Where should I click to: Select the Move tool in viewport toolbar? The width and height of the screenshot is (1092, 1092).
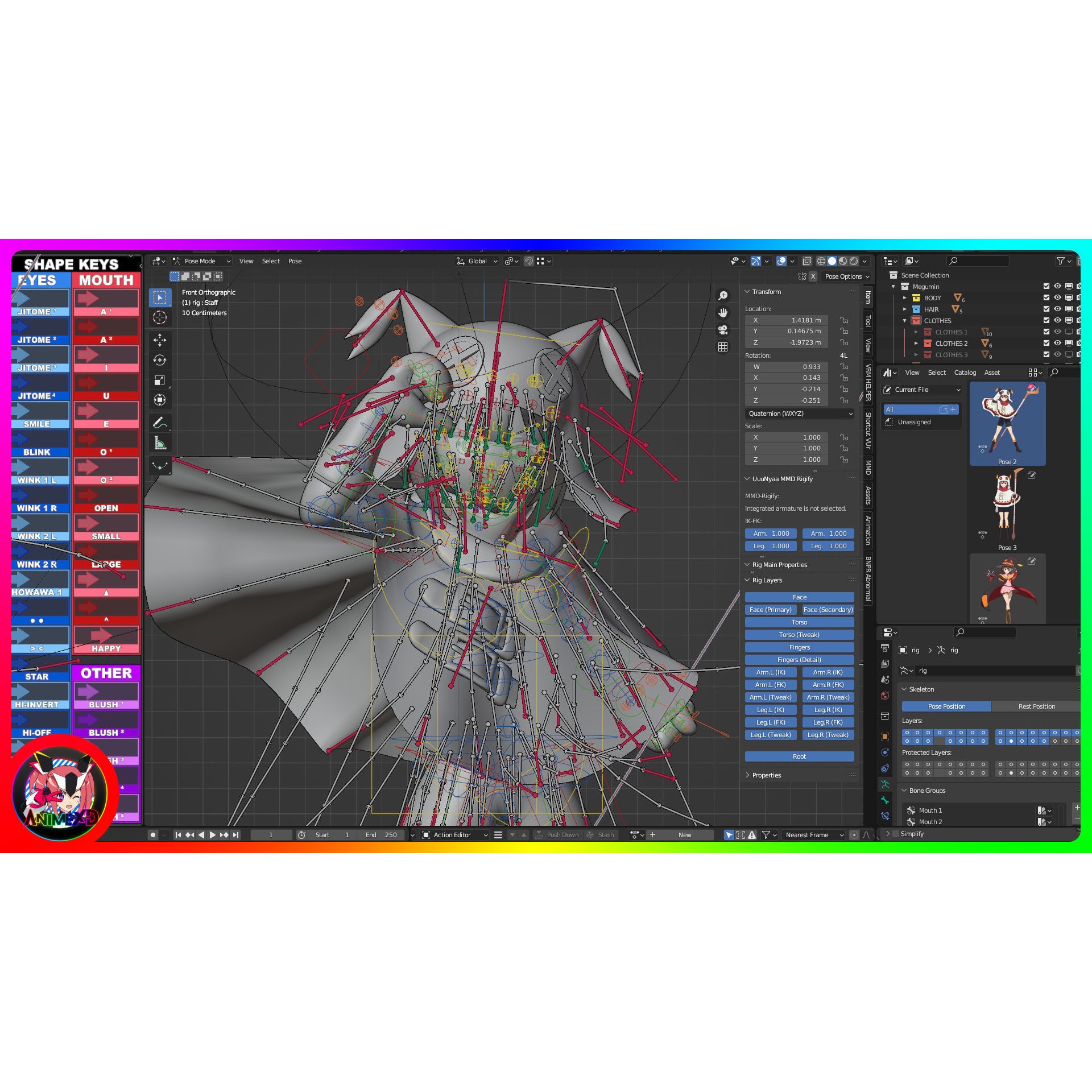160,340
